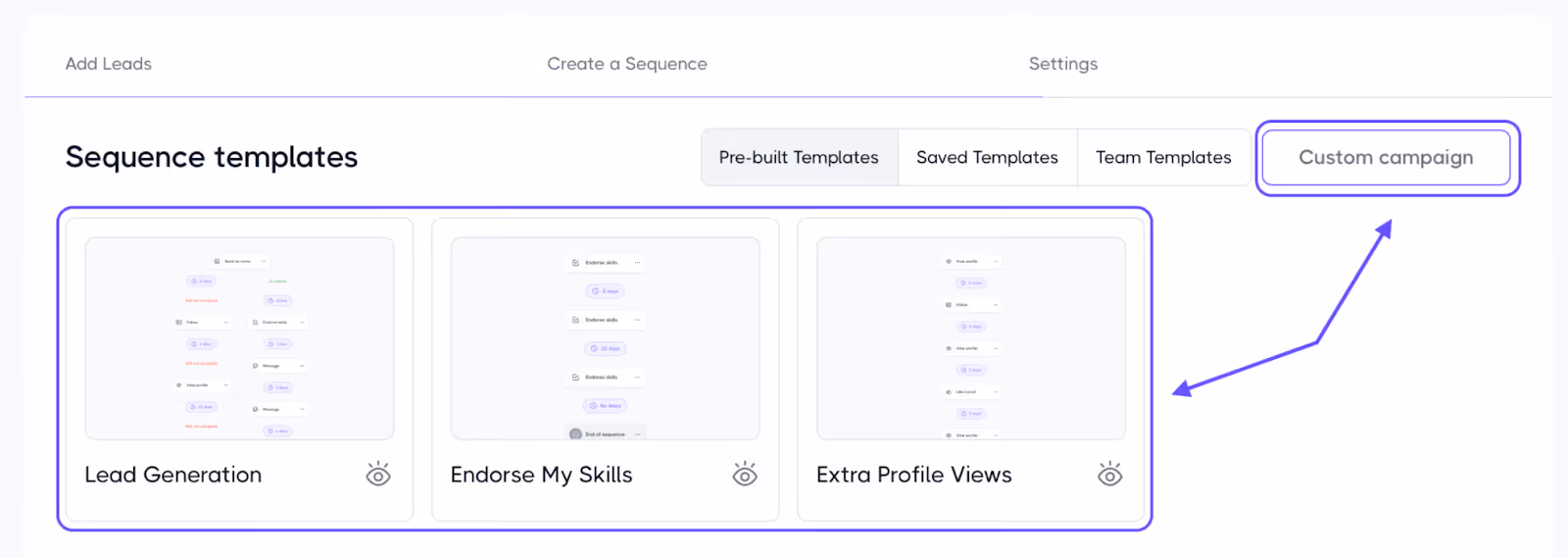
Task: Switch to Saved Templates
Action: [987, 158]
